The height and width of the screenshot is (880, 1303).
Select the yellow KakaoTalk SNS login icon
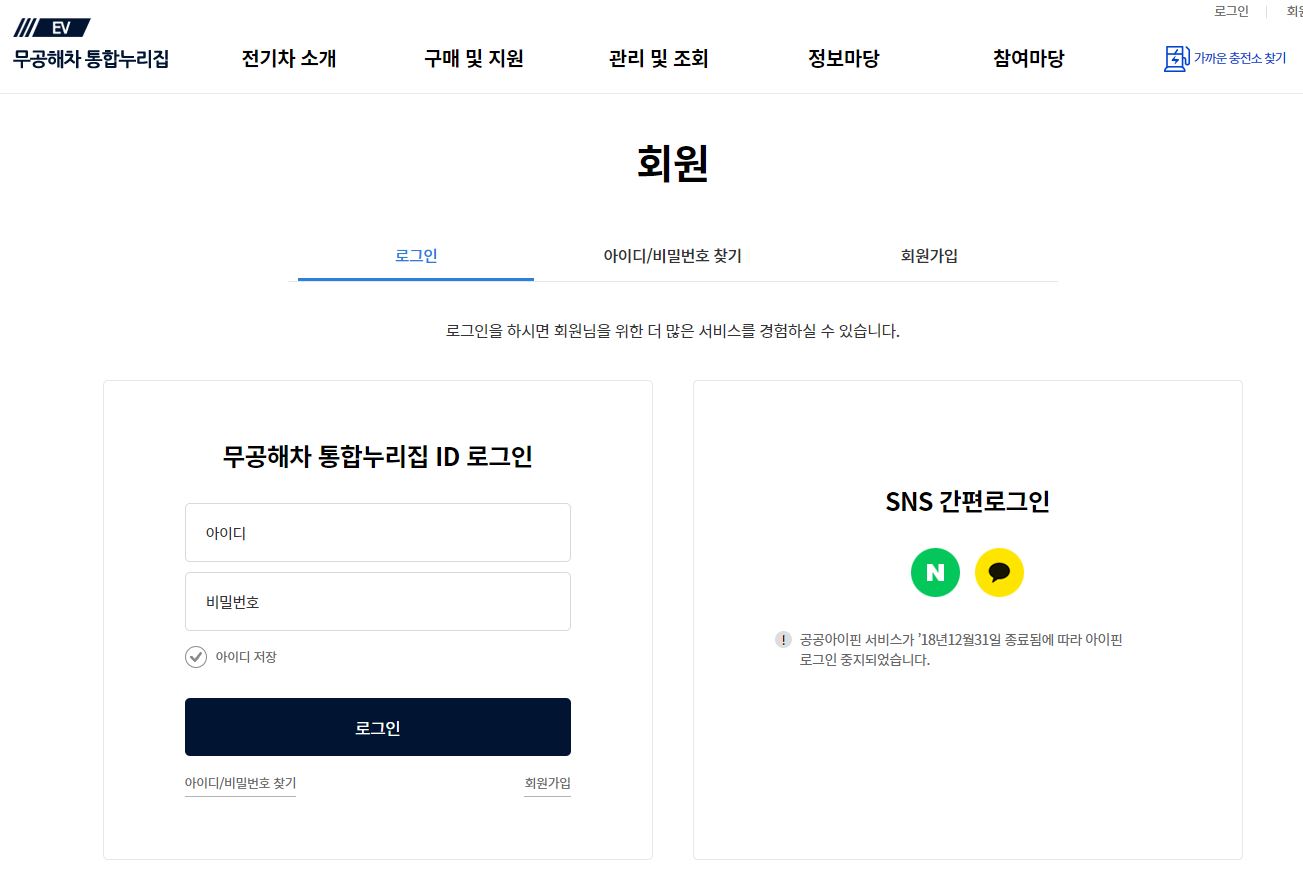click(1000, 572)
